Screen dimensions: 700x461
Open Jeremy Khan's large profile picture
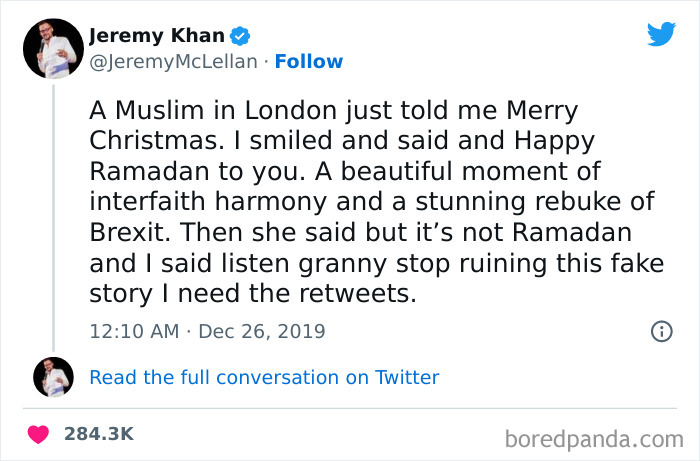click(x=52, y=49)
